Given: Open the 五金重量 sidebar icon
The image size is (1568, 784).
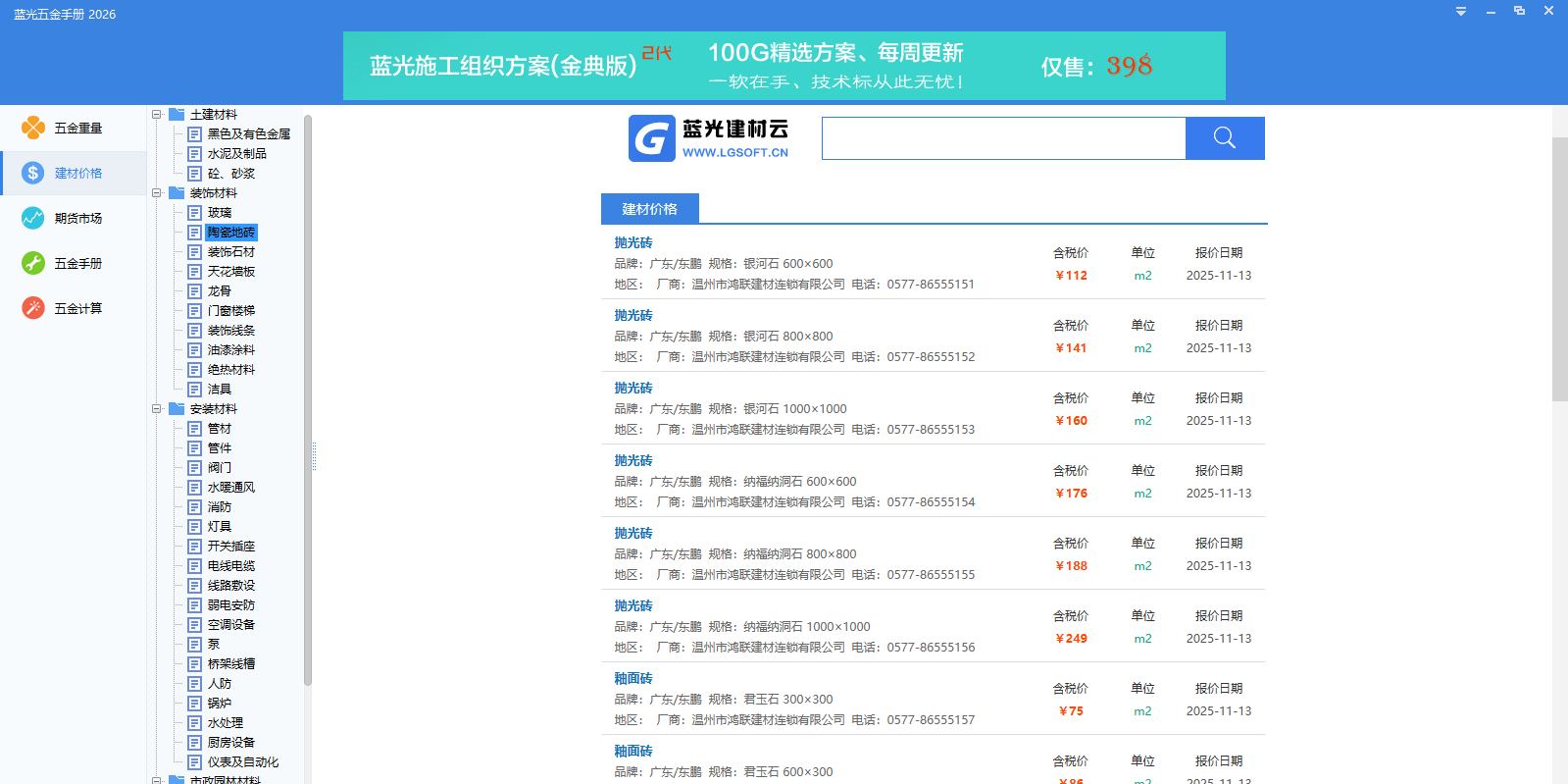Looking at the screenshot, I should [33, 128].
